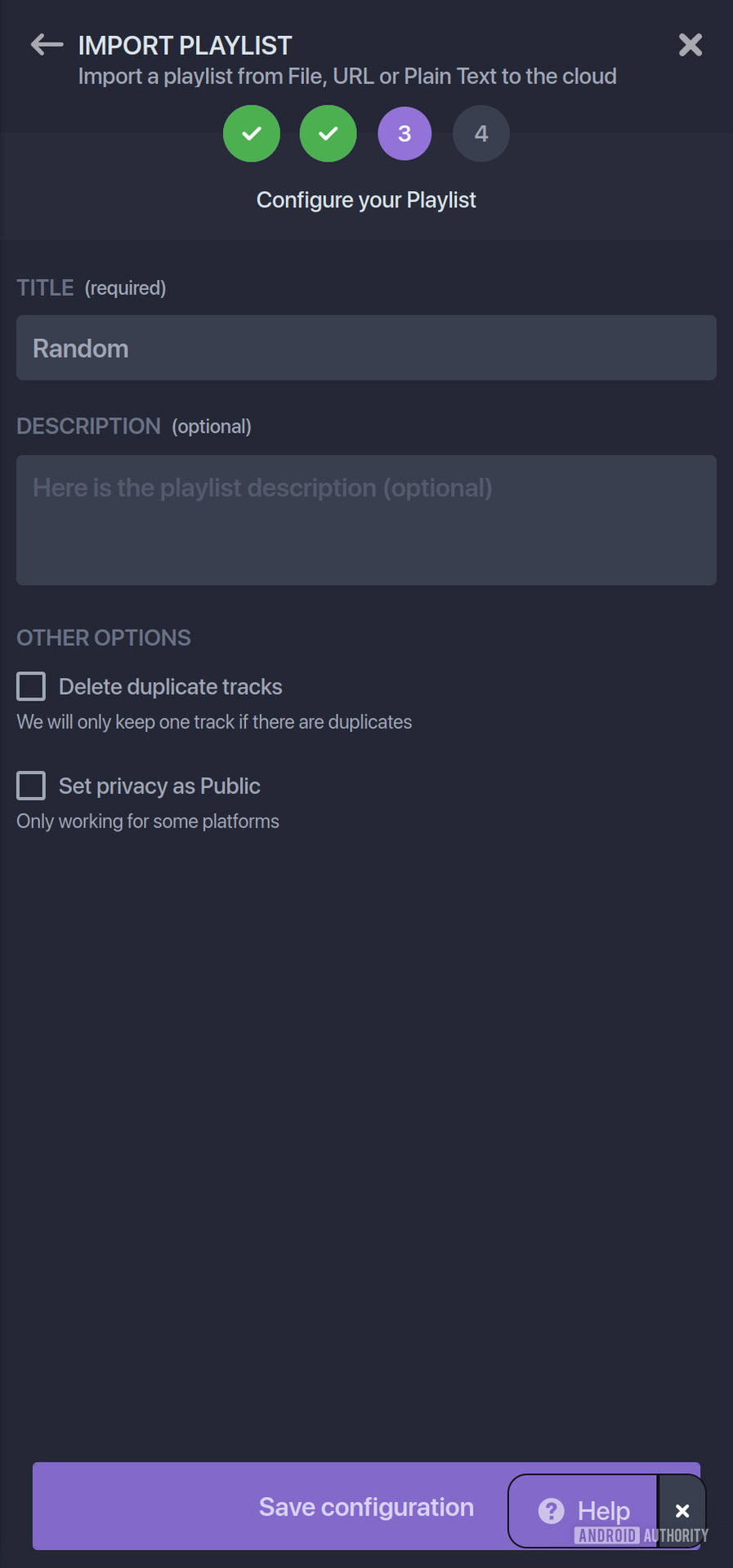The width and height of the screenshot is (733, 1568).
Task: Click the Delete duplicate tracks label
Action: (170, 687)
